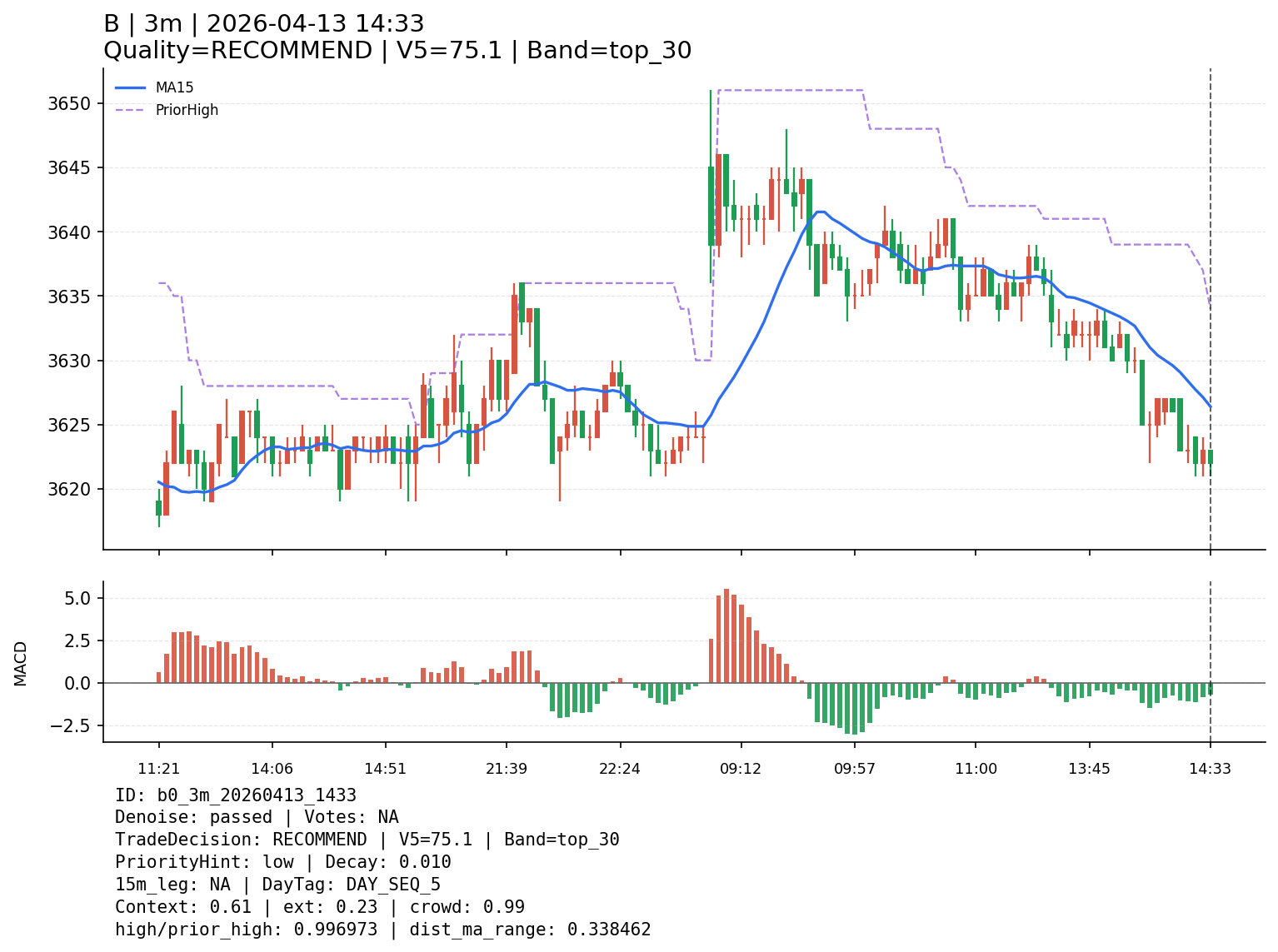1278x952 pixels.
Task: Click the purple dashed PriorHigh legend sample
Action: click(x=130, y=110)
